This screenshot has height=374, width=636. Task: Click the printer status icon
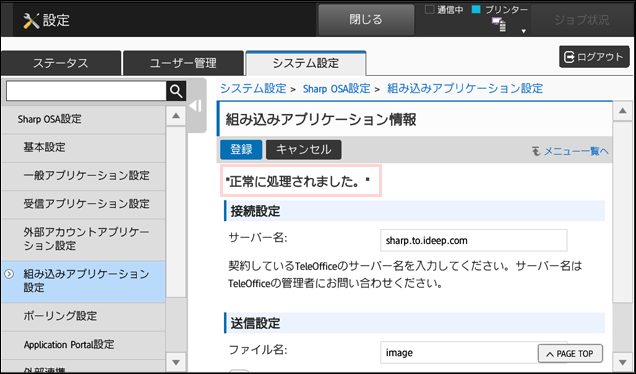pyautogui.click(x=499, y=25)
